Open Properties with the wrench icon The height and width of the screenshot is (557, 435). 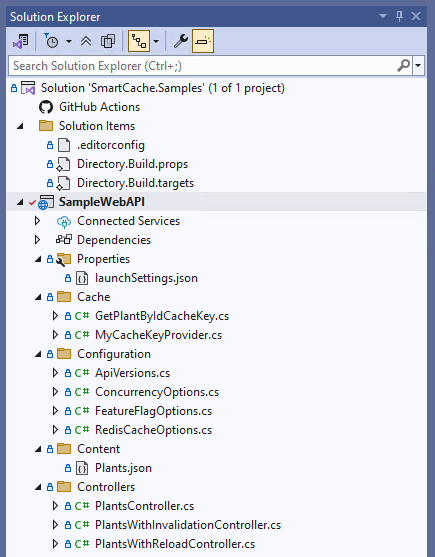click(x=181, y=42)
